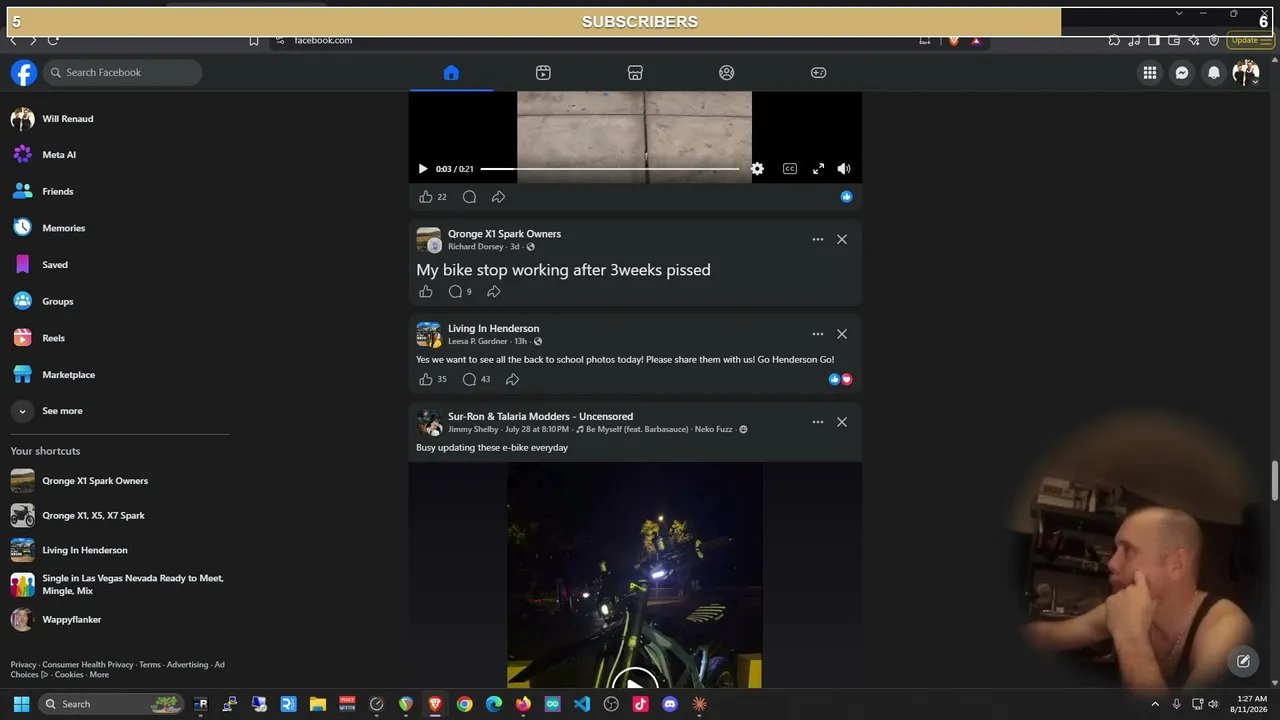Viewport: 1280px width, 720px height.
Task: Open Windows Start menu
Action: point(21,704)
